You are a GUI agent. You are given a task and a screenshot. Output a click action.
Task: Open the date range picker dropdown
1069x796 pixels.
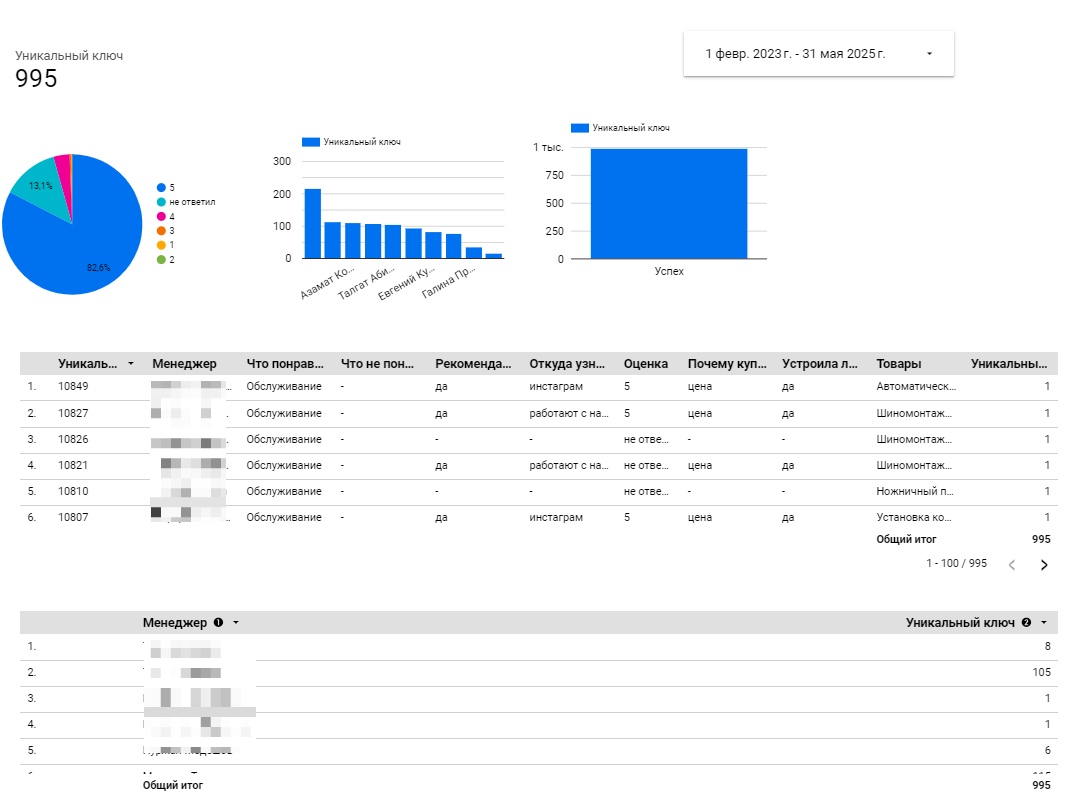coord(929,54)
